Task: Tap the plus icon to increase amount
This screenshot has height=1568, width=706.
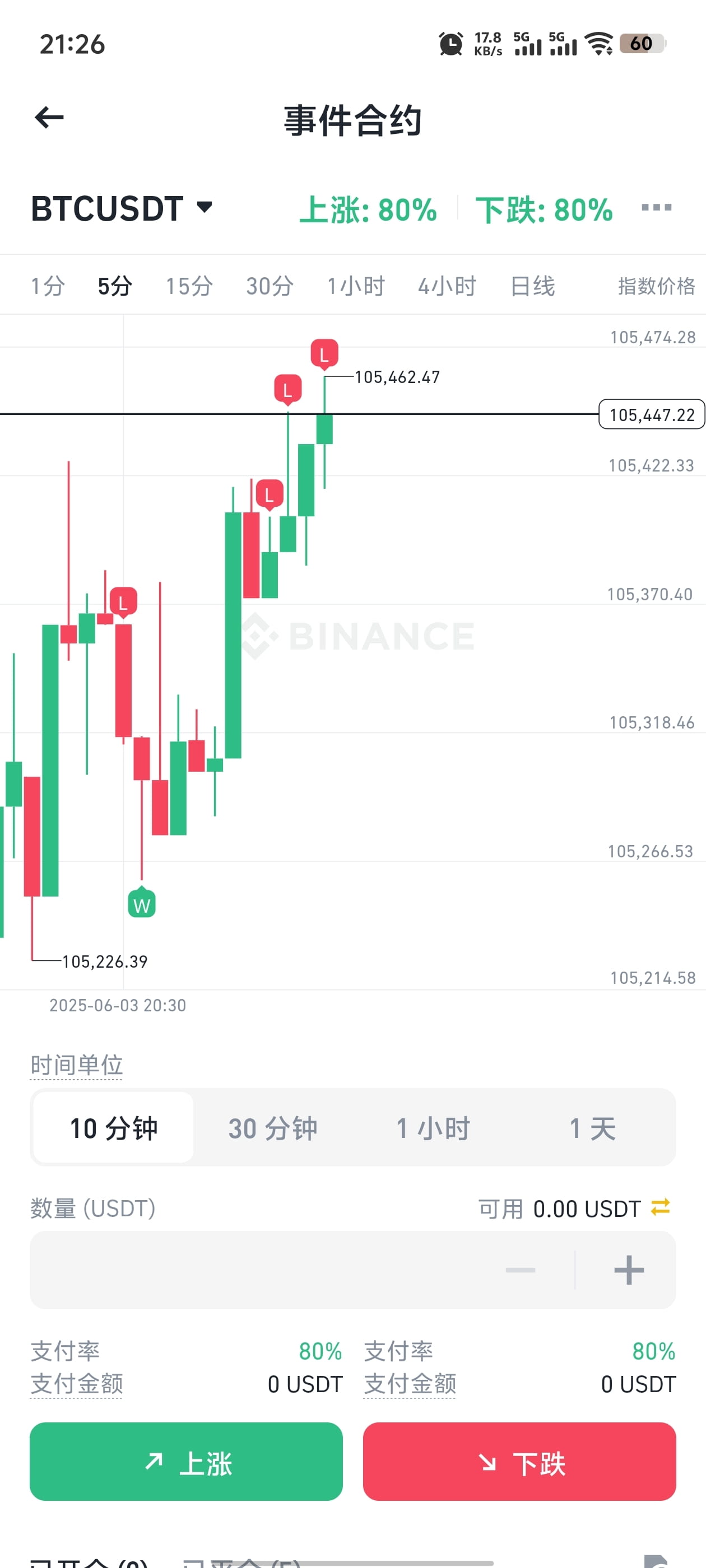Action: (x=629, y=1270)
